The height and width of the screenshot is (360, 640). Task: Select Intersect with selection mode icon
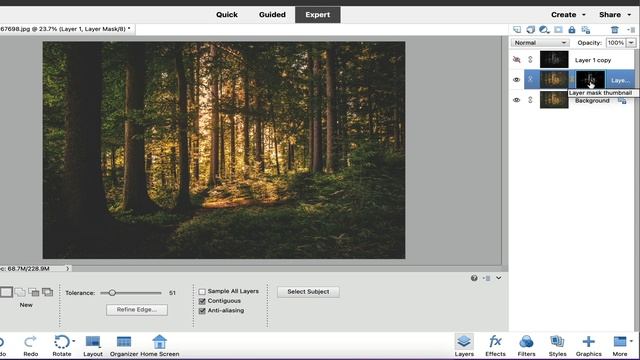[48, 292]
